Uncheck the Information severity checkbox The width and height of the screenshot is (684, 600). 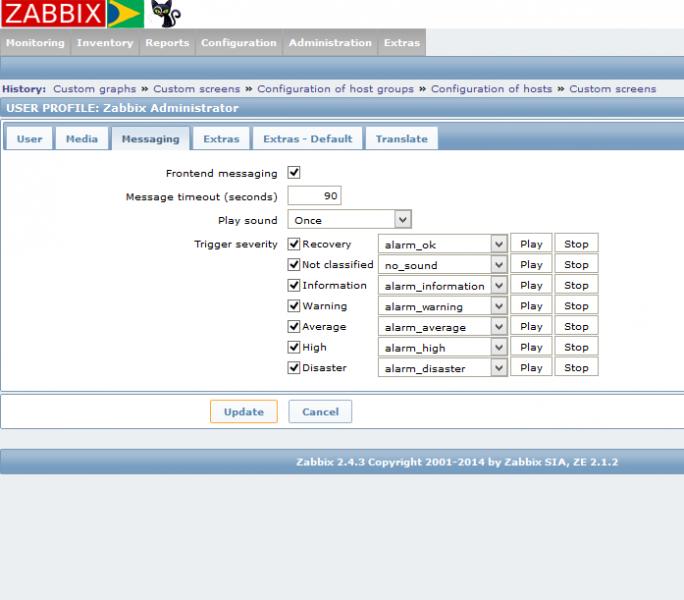pyautogui.click(x=294, y=285)
